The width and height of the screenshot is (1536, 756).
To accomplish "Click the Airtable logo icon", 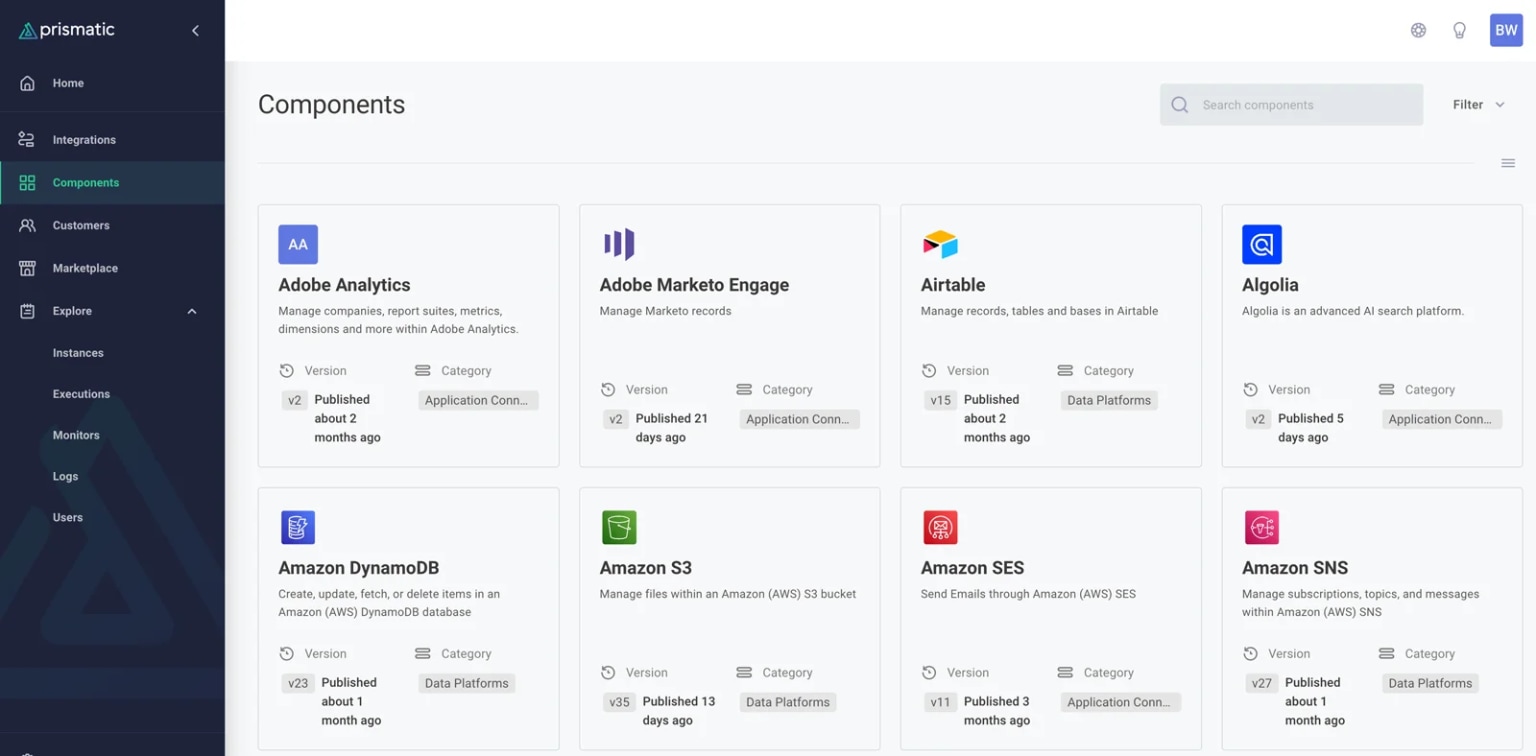I will coord(940,244).
